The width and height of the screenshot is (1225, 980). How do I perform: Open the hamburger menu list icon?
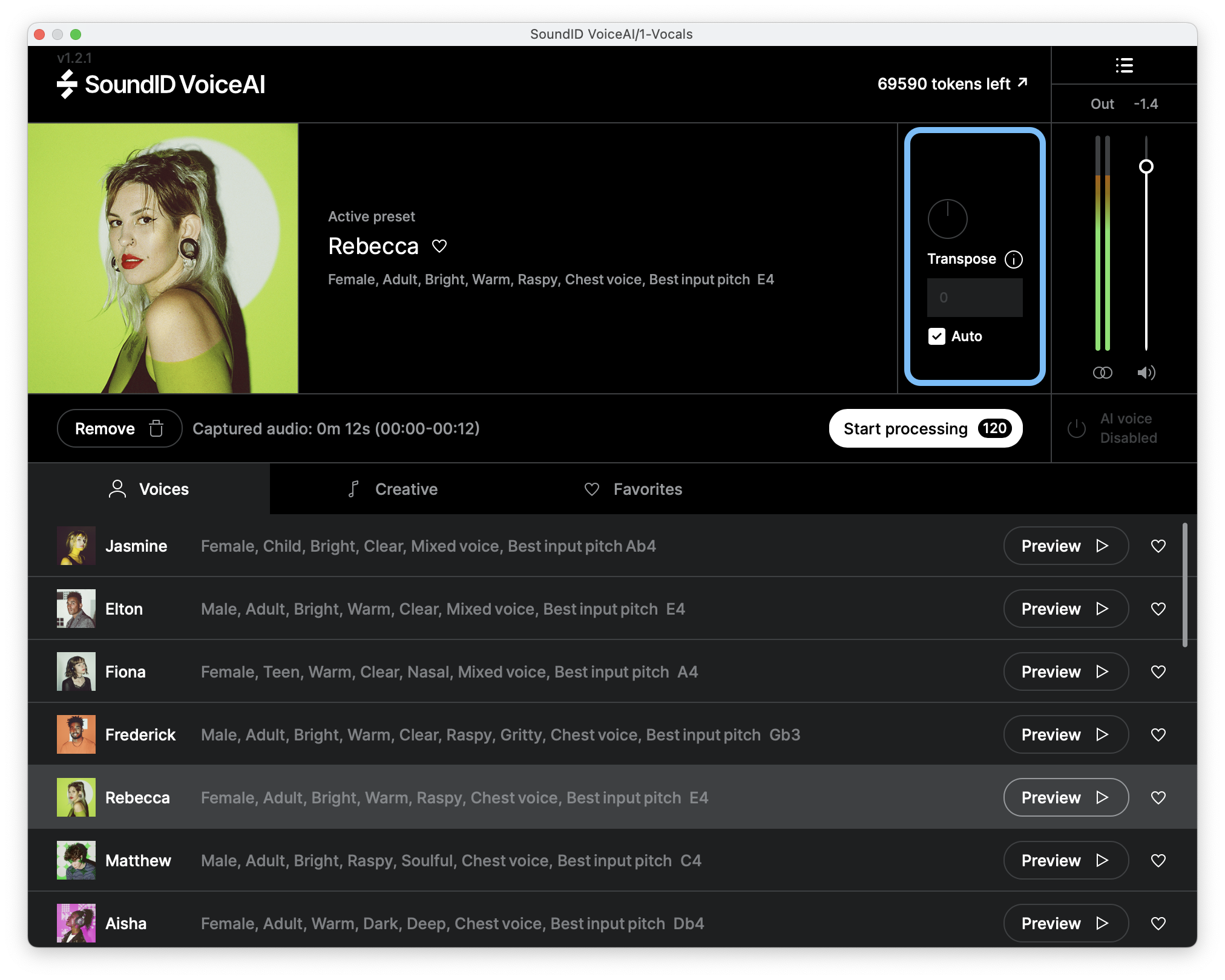[x=1124, y=65]
